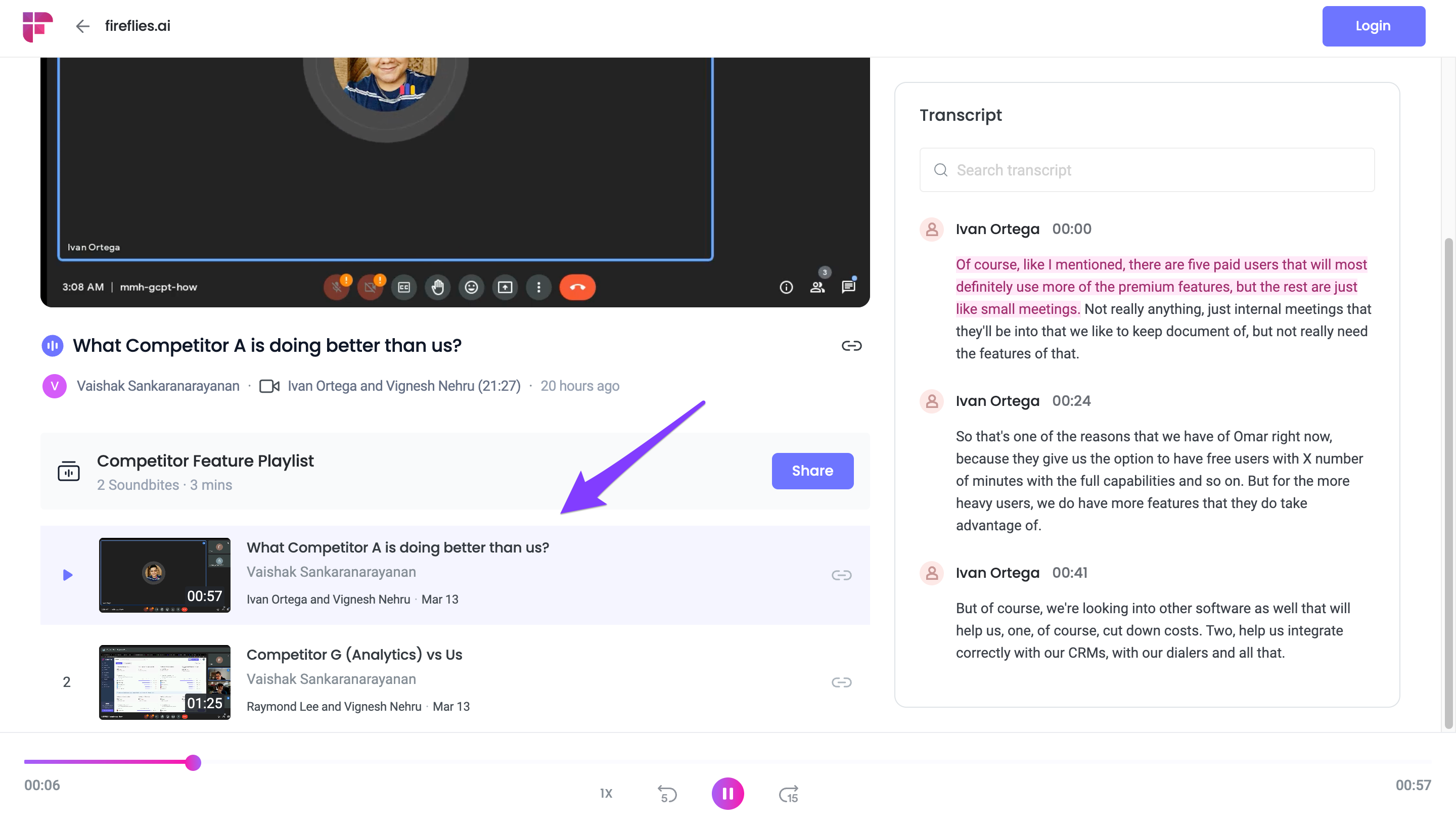
Task: Click the muted microphone icon in the video
Action: pos(337,287)
